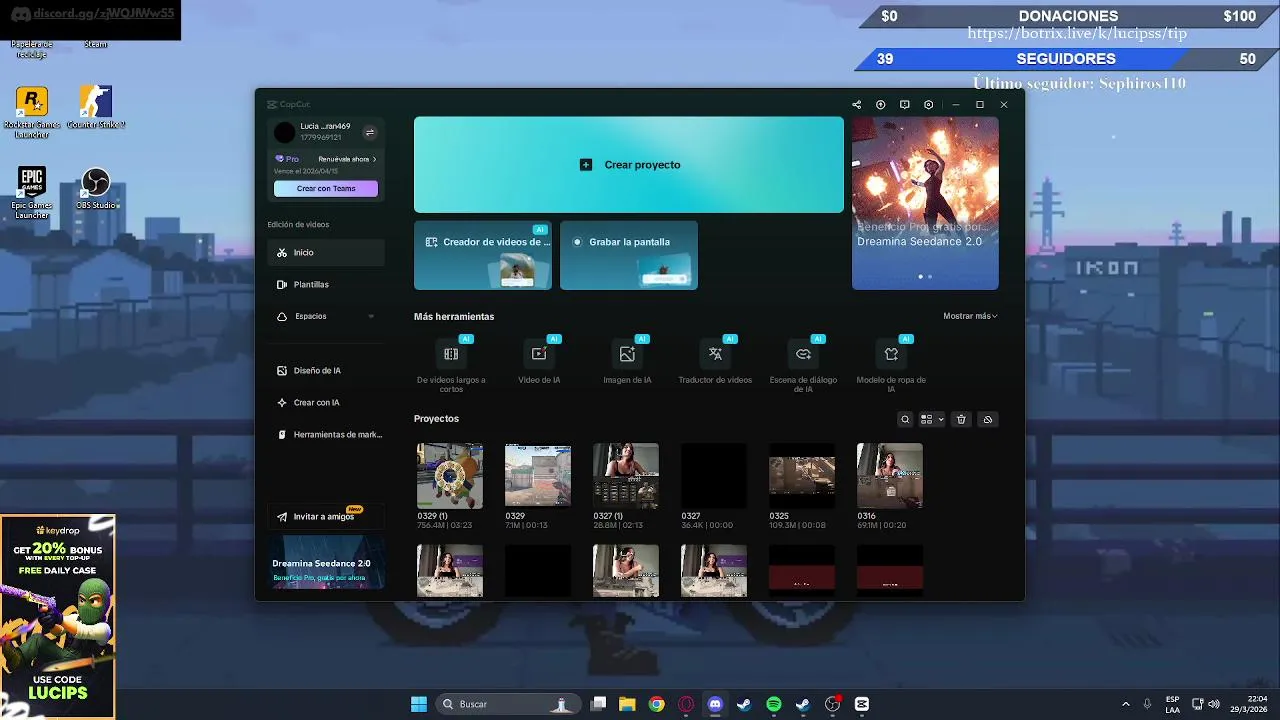Viewport: 1280px width, 720px height.
Task: Click the Crear proyecto button
Action: click(629, 165)
